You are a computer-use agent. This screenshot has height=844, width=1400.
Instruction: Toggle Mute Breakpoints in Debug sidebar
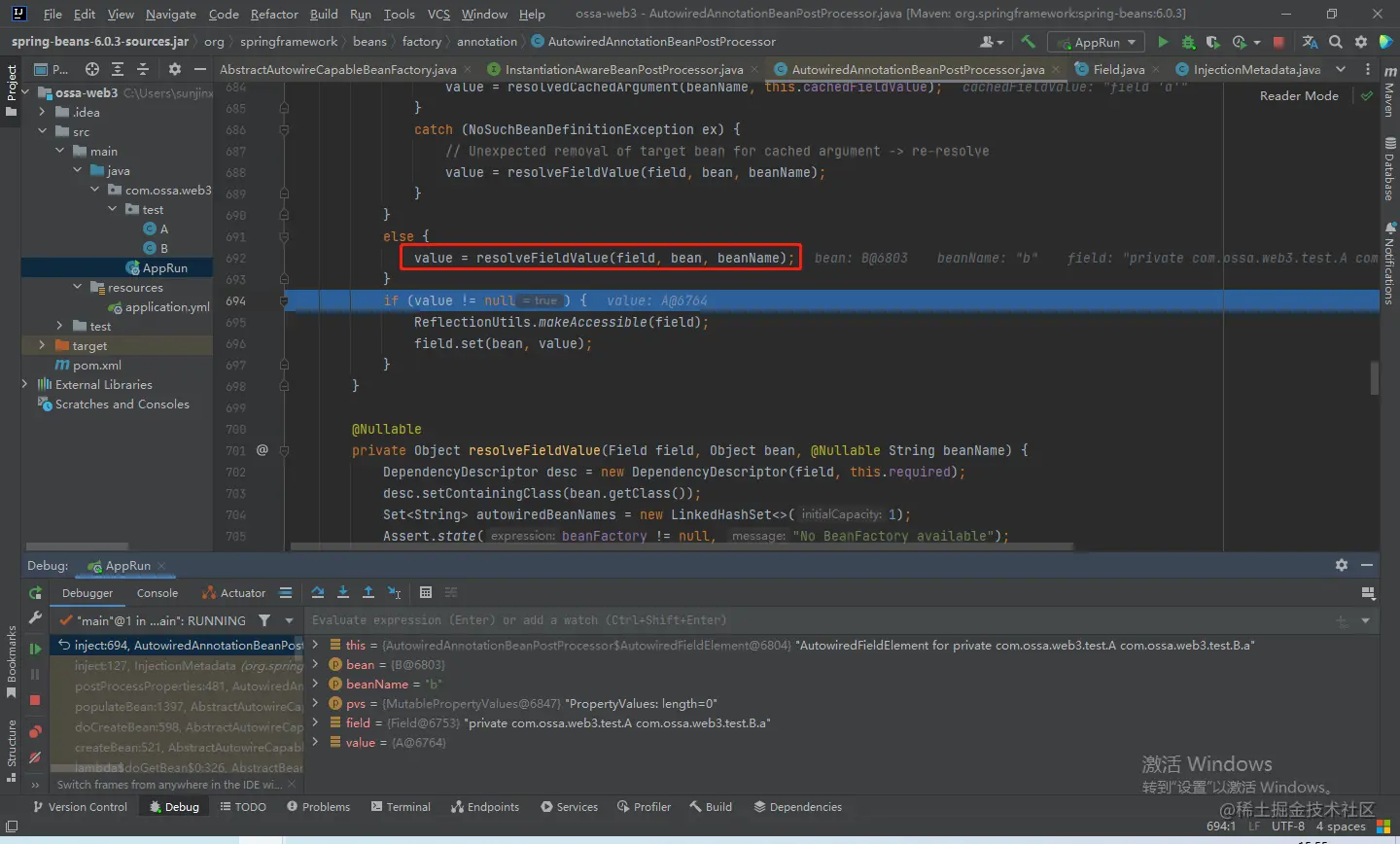pos(35,757)
